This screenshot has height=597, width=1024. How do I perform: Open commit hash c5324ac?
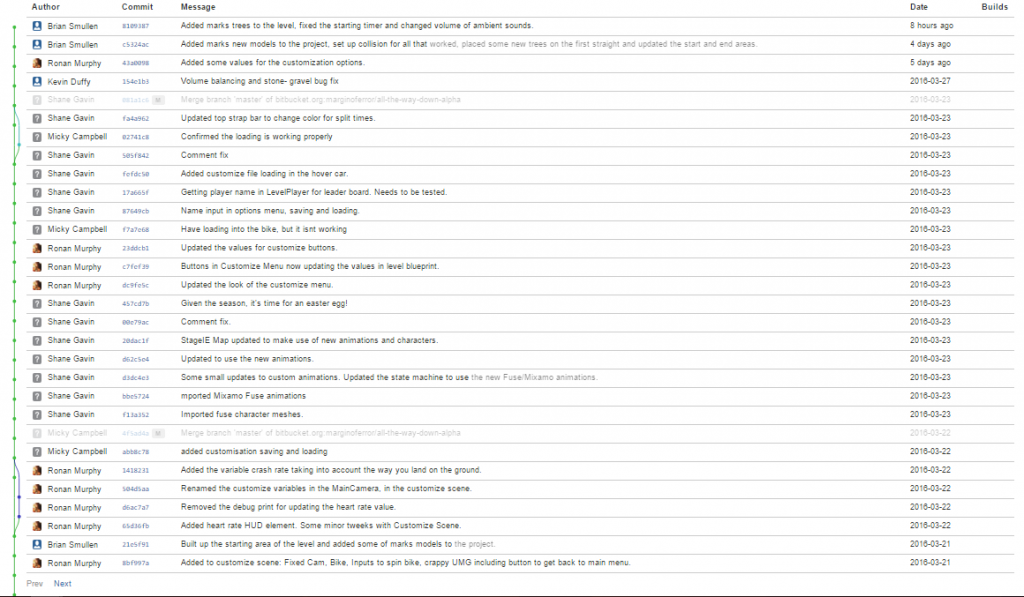click(x=135, y=44)
